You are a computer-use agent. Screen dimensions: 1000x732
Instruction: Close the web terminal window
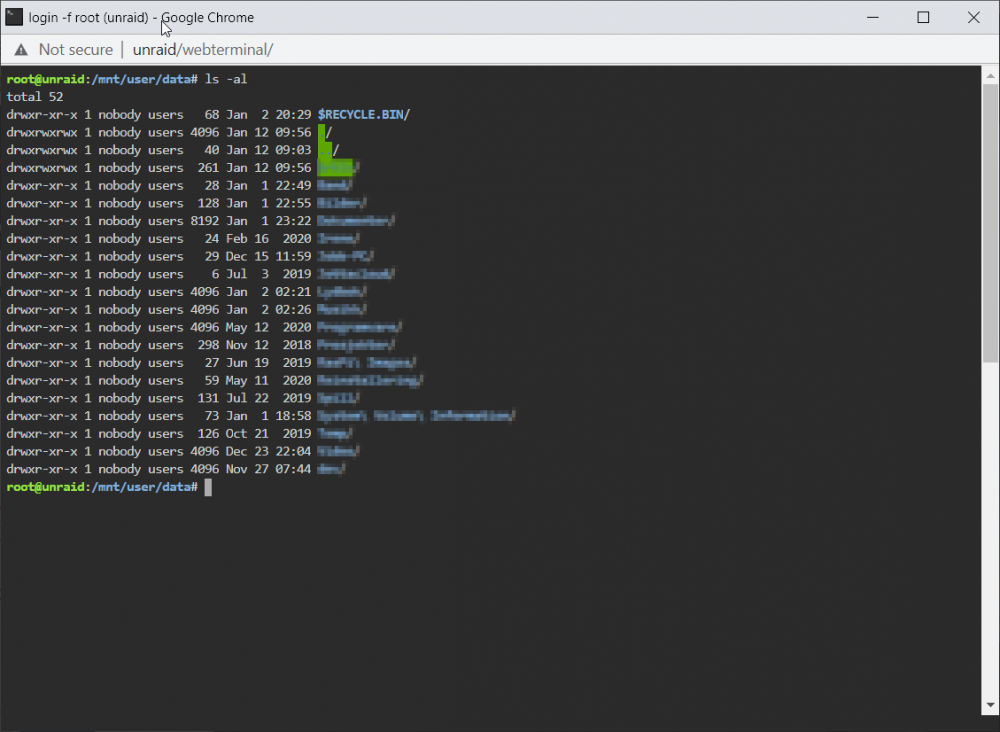point(973,17)
